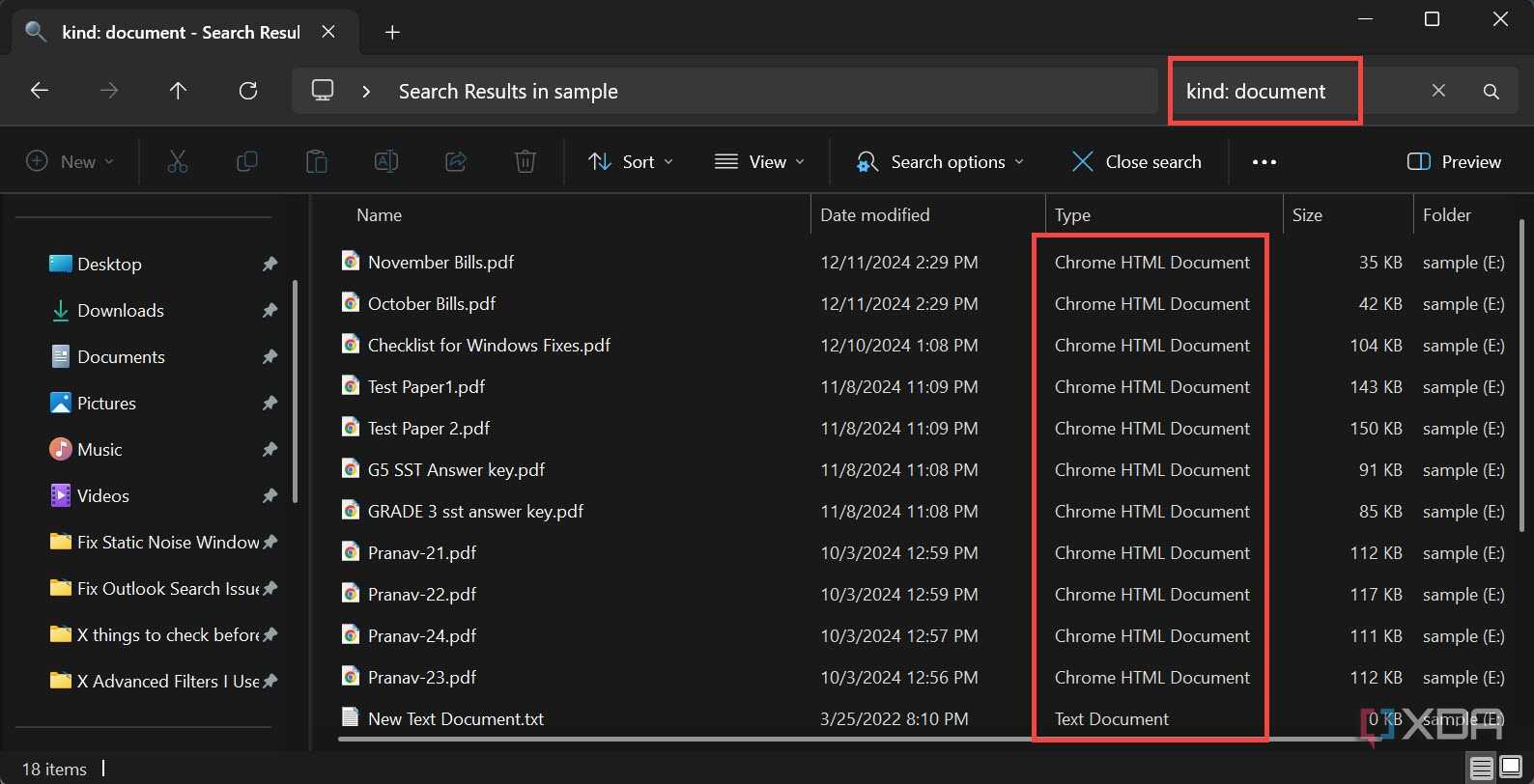Screen dimensions: 1534x784
Task: Switch to large thumbnails view in status bar
Action: click(1511, 769)
